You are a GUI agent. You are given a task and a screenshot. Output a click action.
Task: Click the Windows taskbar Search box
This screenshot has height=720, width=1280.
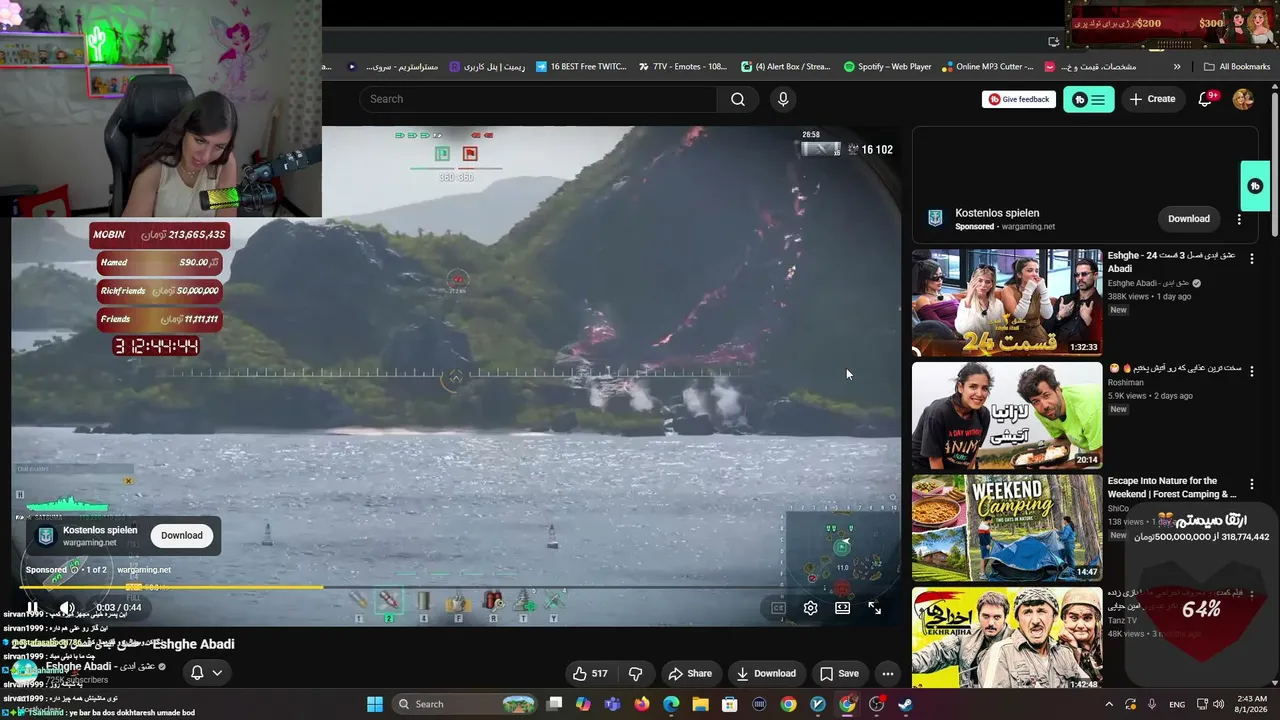(464, 704)
